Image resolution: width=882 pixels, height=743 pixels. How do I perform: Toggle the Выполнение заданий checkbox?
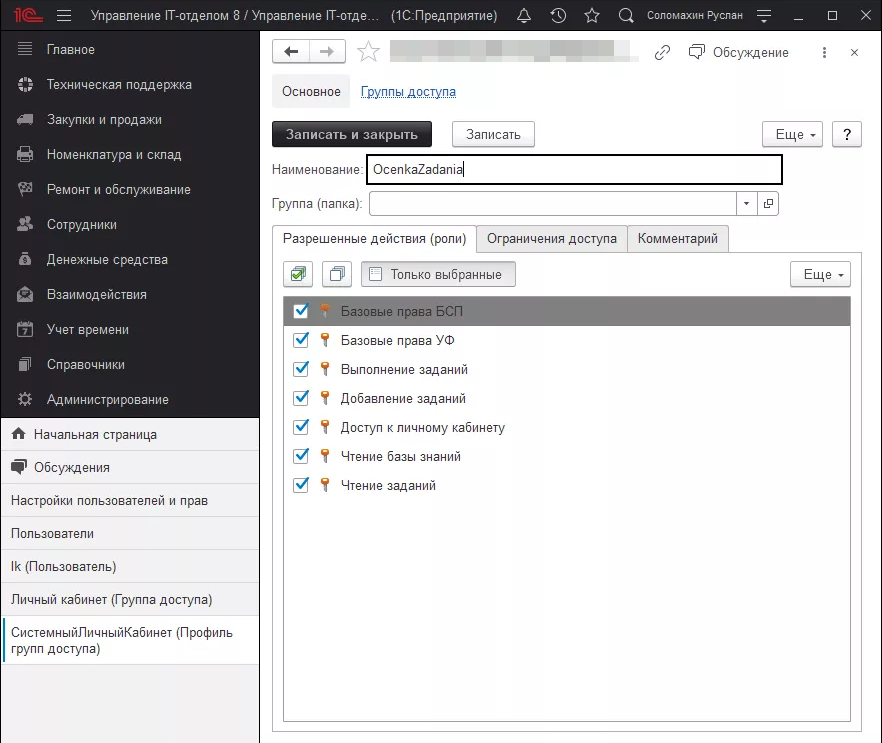[301, 369]
